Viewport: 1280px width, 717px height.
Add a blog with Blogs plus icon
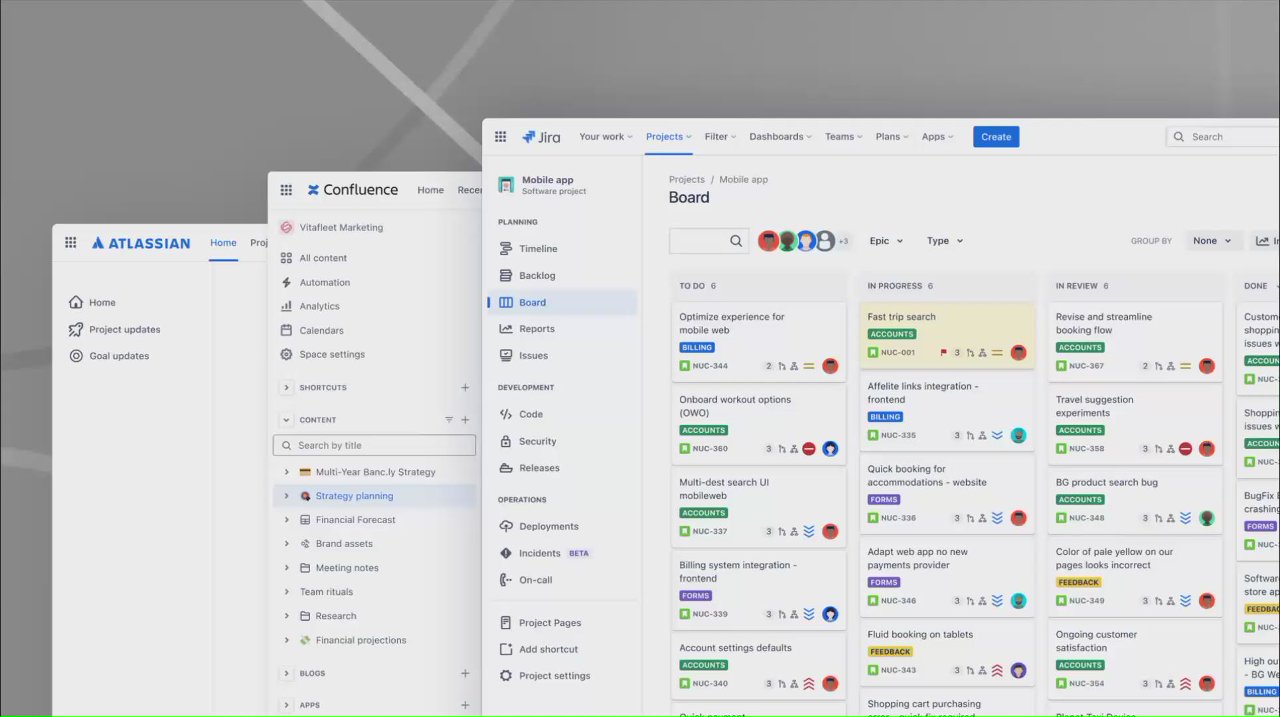[465, 674]
